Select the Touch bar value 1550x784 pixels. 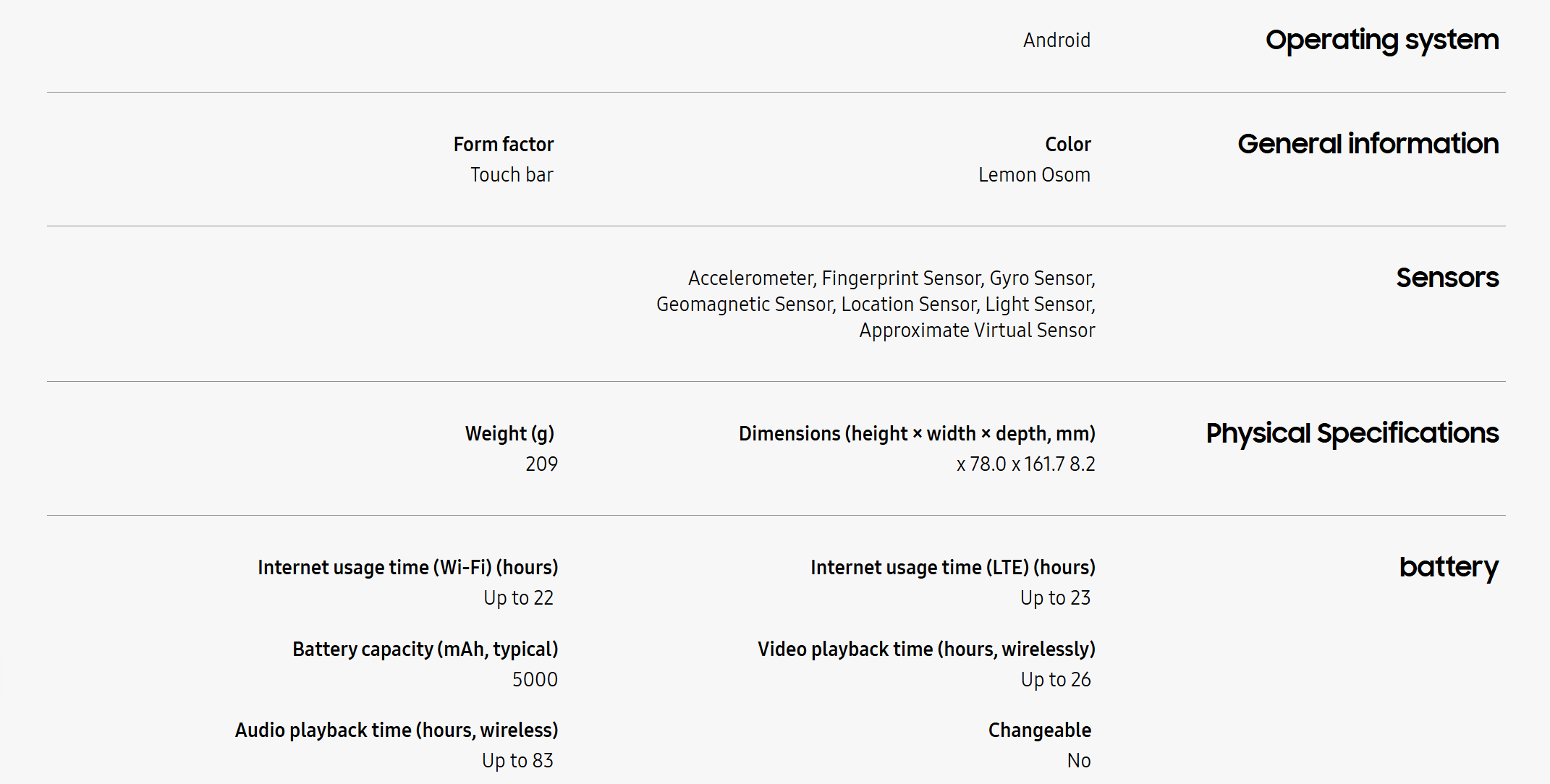tap(512, 175)
